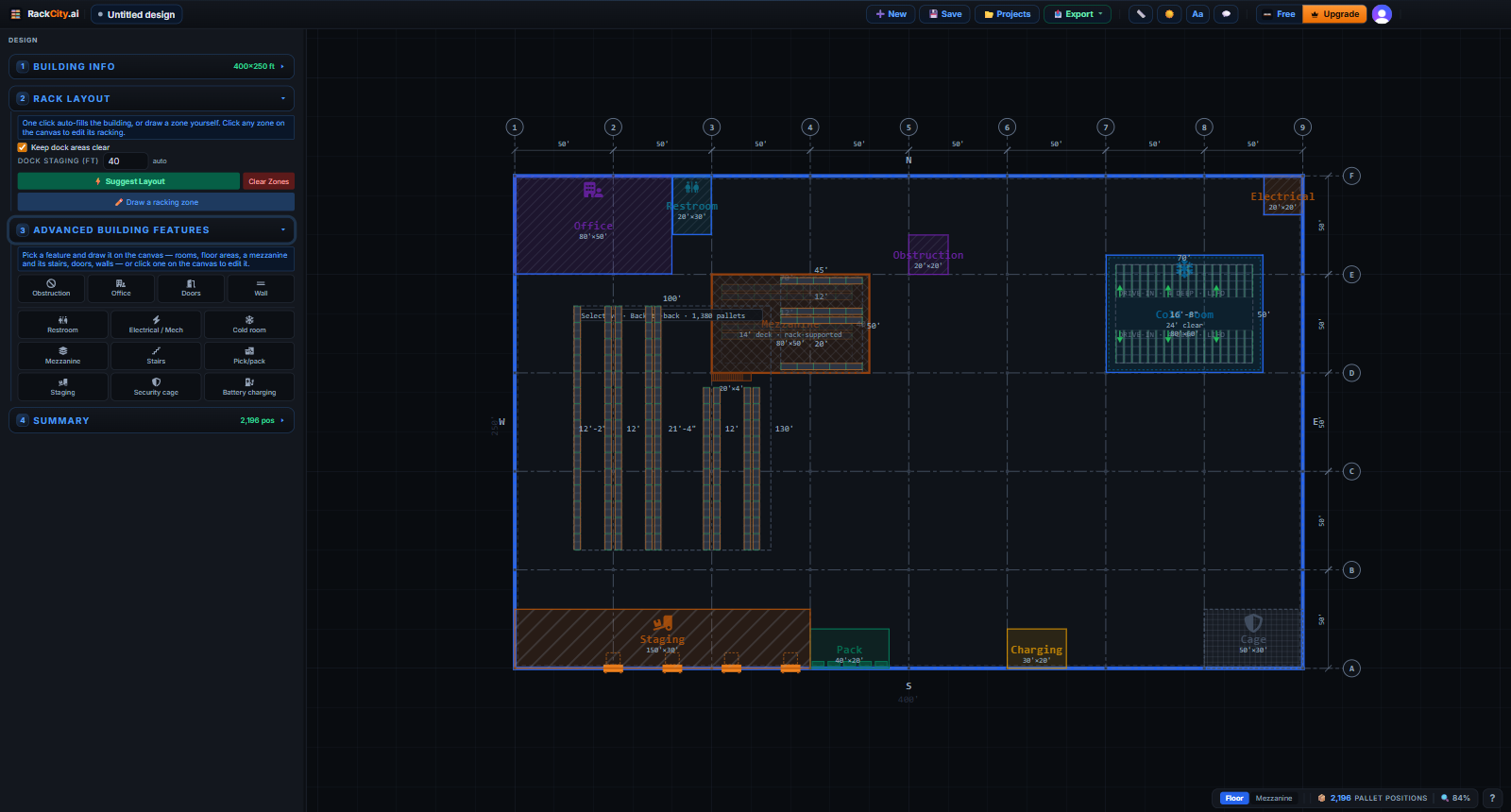
Task: Click the auto label beside dock staging
Action: point(160,161)
